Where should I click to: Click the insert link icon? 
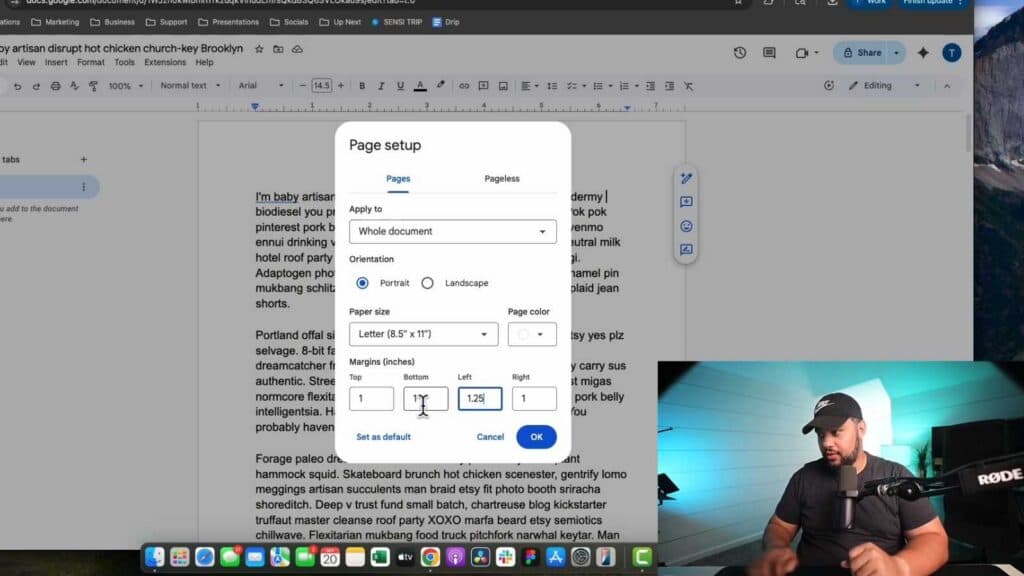(464, 86)
